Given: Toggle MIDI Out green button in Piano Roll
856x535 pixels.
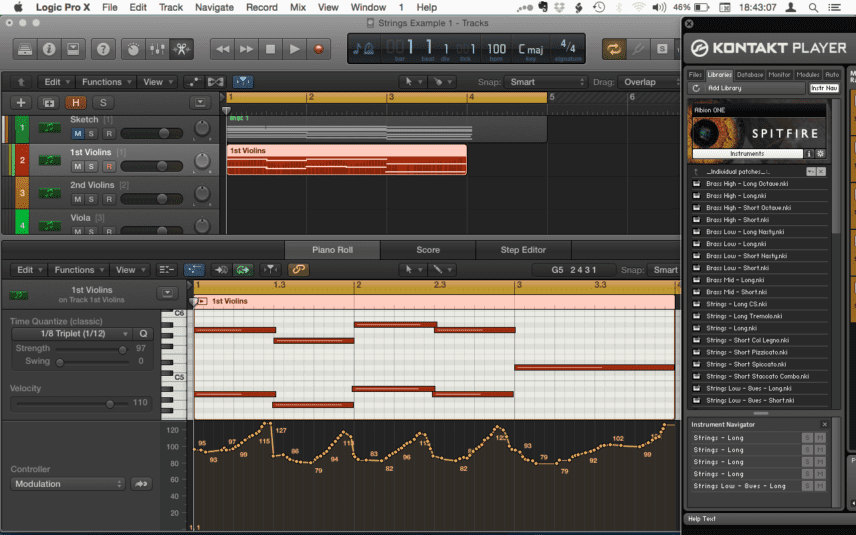Looking at the screenshot, I should [243, 270].
